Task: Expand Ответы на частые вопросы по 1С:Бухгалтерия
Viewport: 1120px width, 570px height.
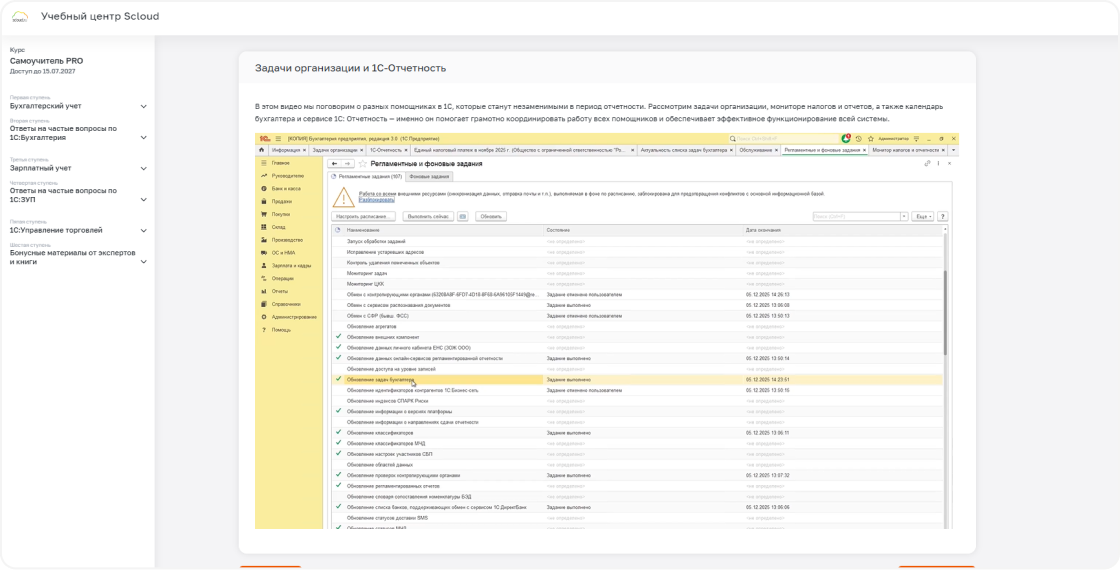Action: 144,137
